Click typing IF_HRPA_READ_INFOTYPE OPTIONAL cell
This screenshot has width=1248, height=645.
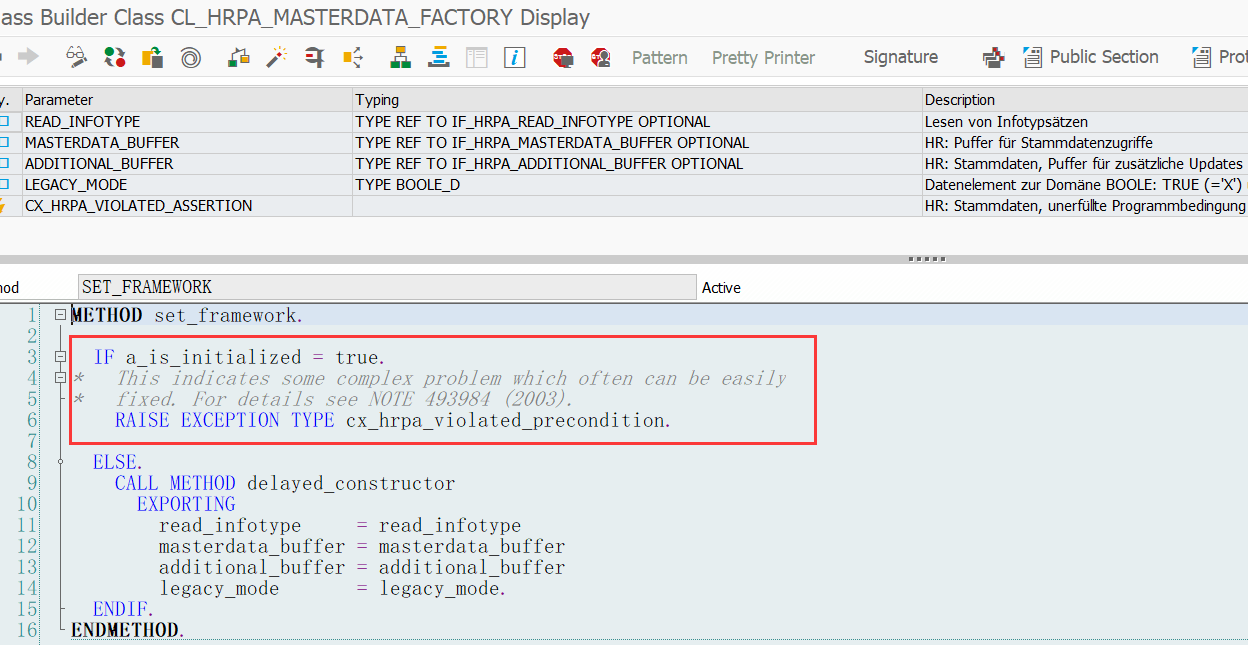pyautogui.click(x=637, y=121)
